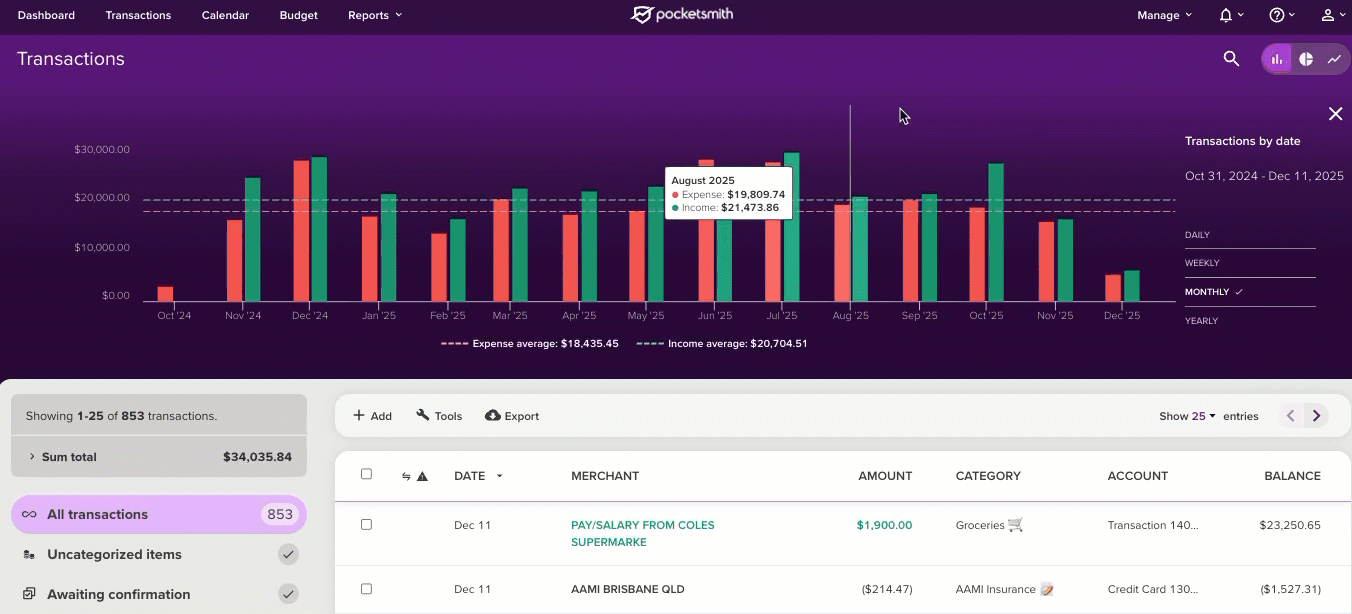Screen dimensions: 1352x614
Task: Check the PAY/SALARY FROM COLES row checkbox
Action: (366, 524)
